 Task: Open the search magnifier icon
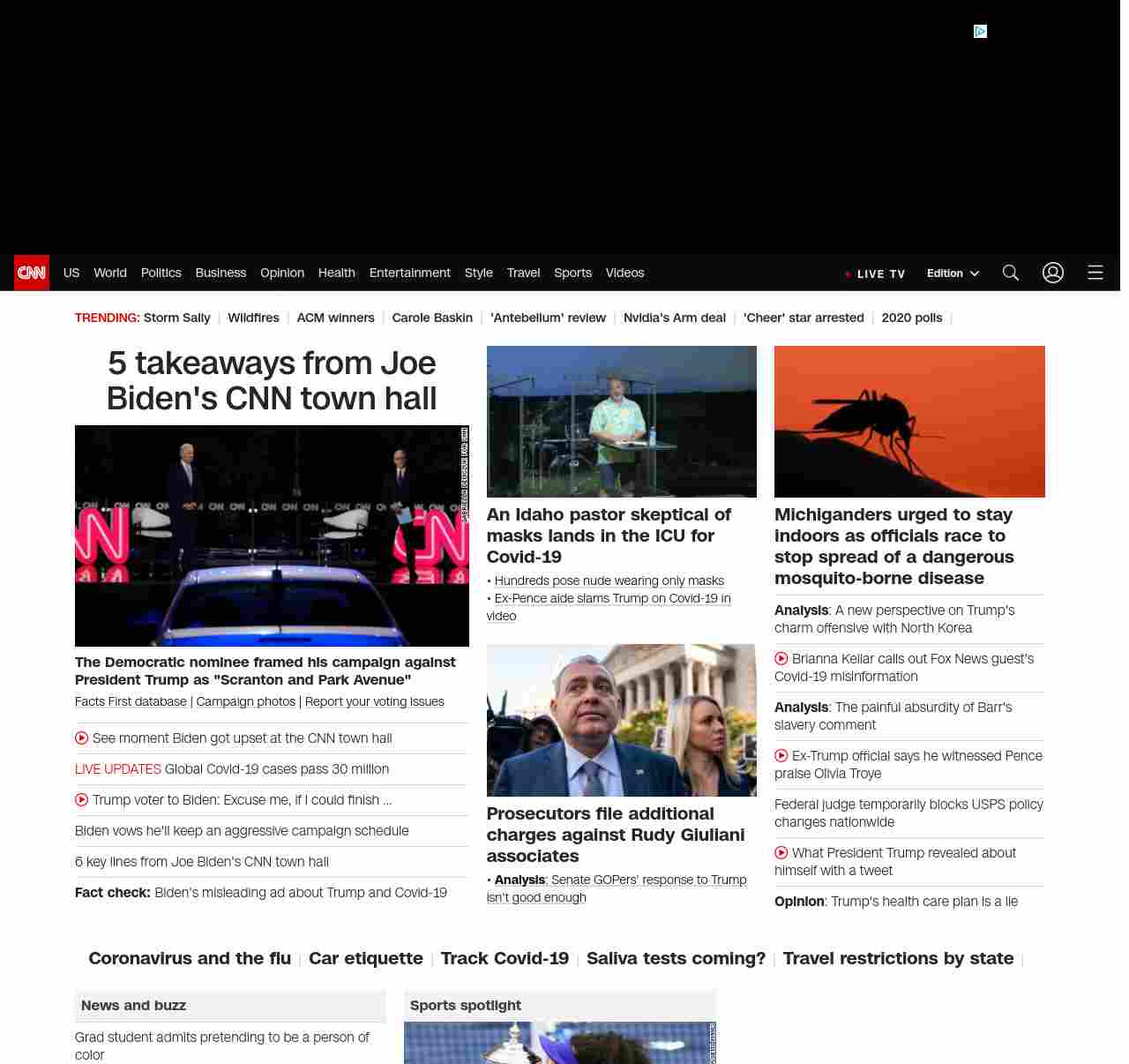1010,273
